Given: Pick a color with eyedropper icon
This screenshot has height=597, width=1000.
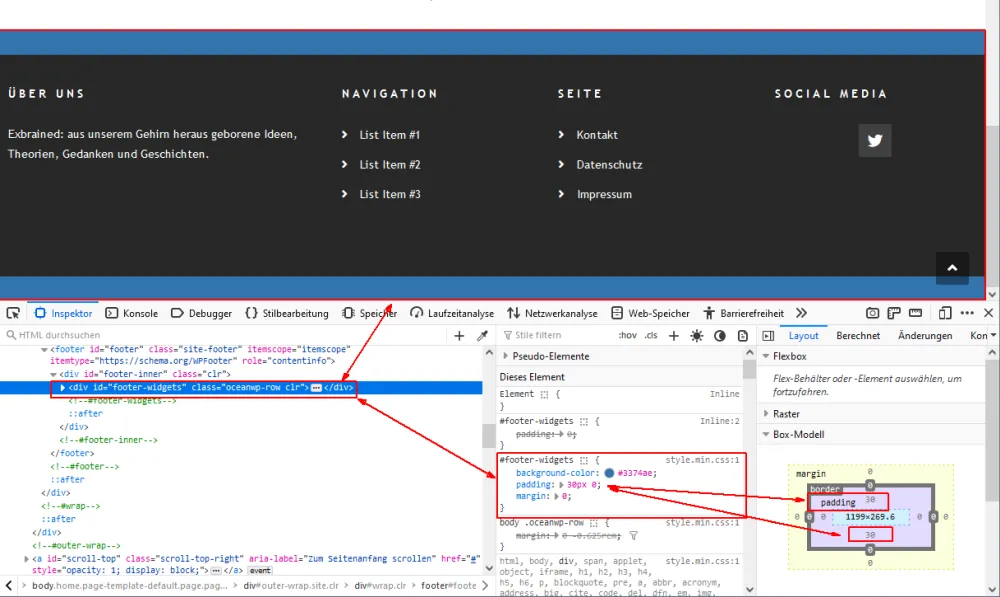Looking at the screenshot, I should click(483, 335).
